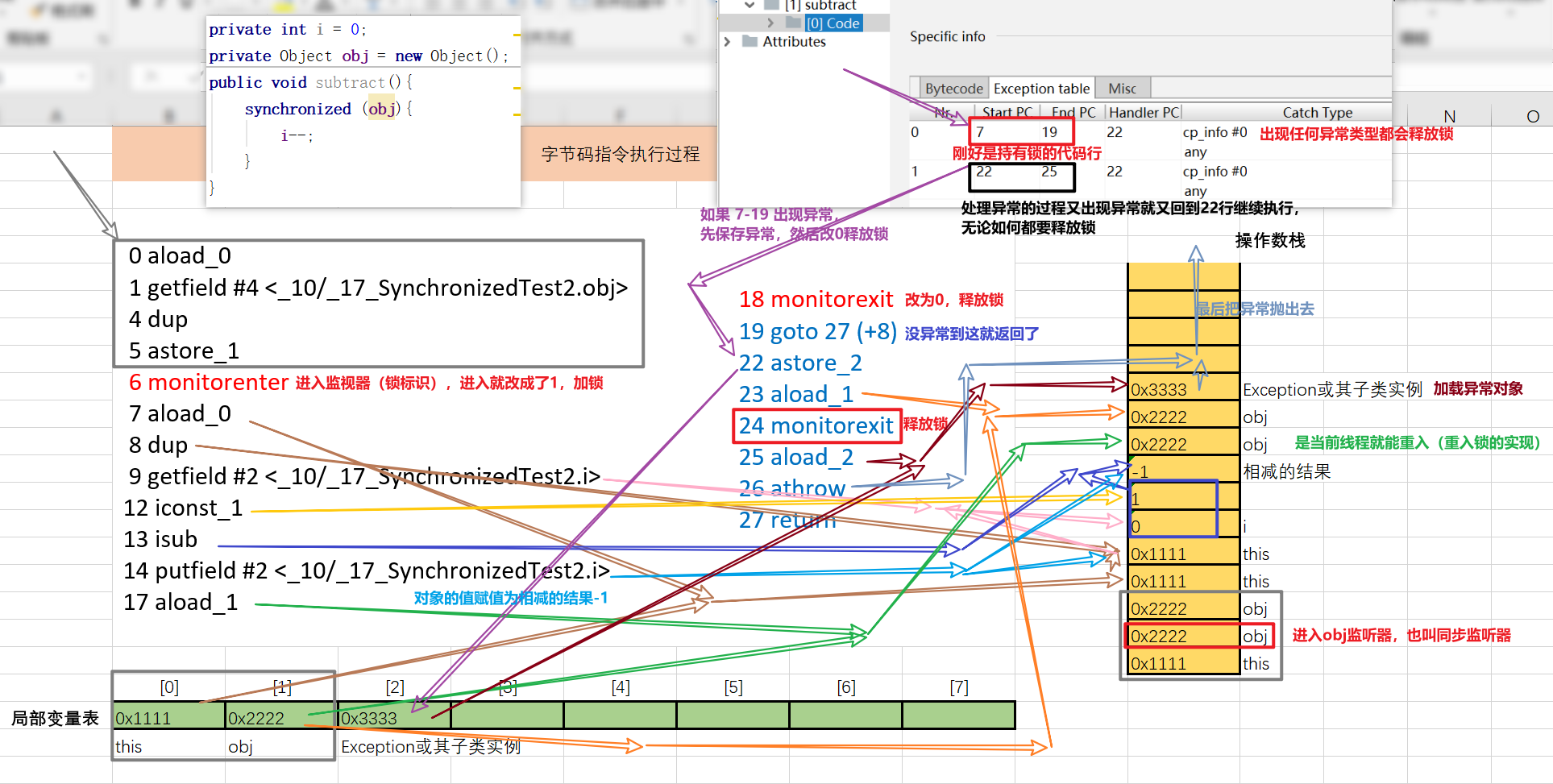Click the '24 monitorexit' bytecode line
This screenshot has width=1553, height=784.
click(x=816, y=425)
